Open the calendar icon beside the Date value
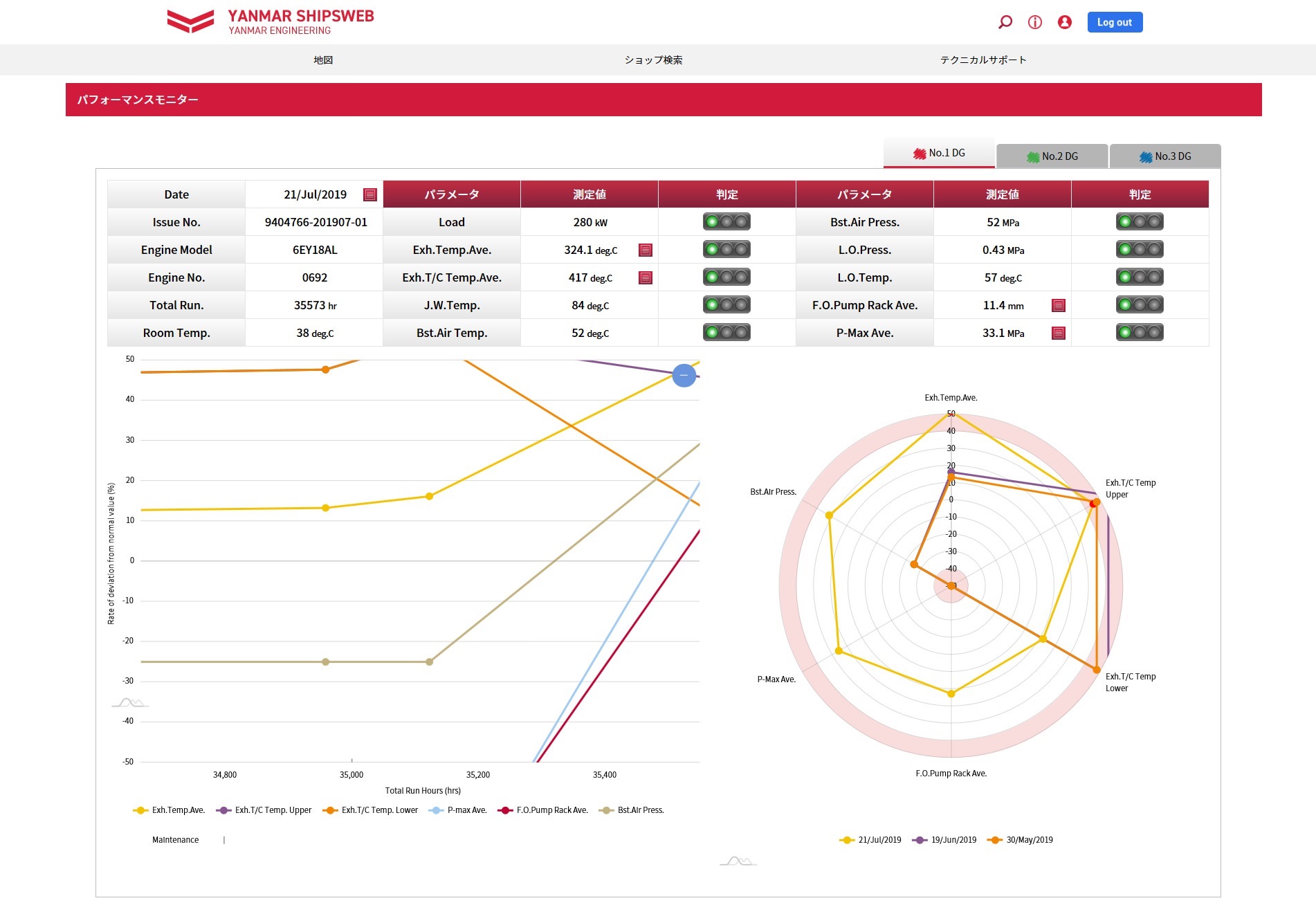The image size is (1316, 914). [370, 195]
